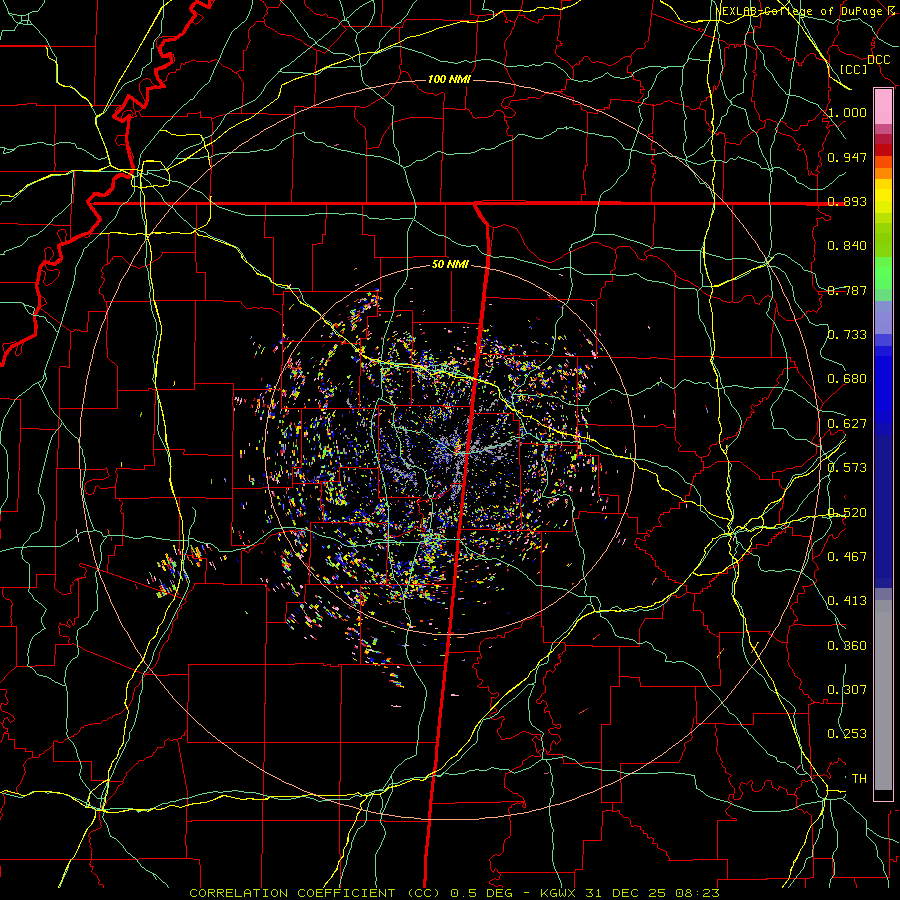Pick the bright green segment of the color bar

[883, 274]
